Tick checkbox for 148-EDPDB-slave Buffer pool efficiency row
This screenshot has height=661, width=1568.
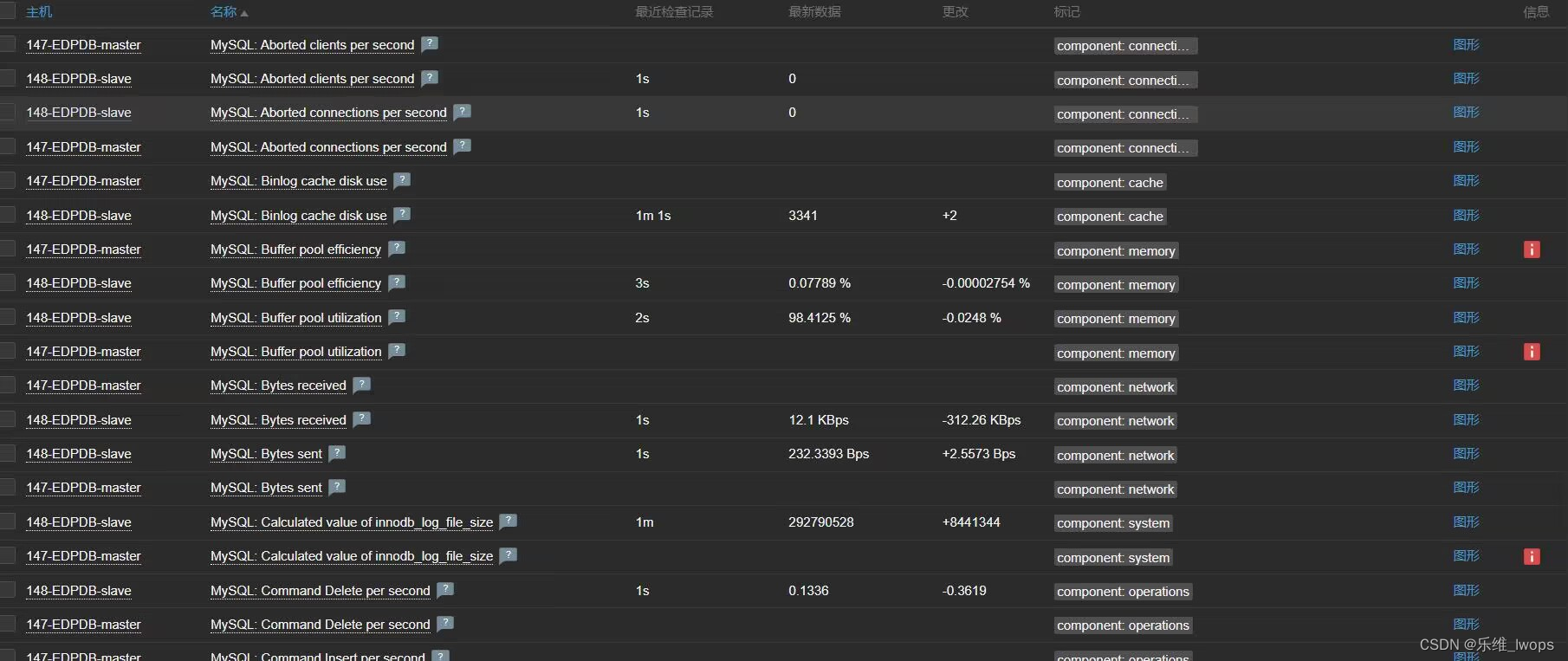coord(8,282)
